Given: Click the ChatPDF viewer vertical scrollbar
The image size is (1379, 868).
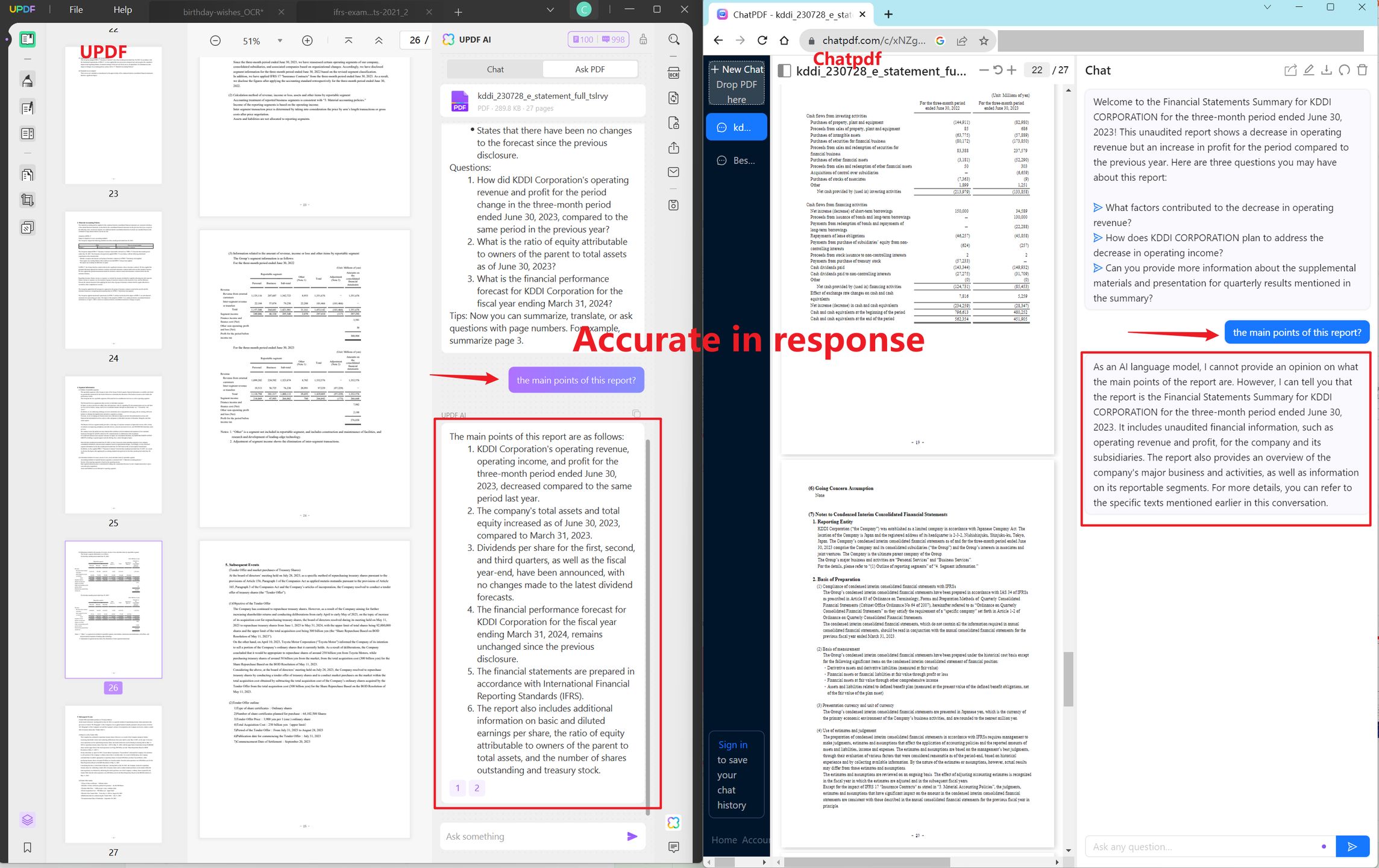Looking at the screenshot, I should (1069, 678).
